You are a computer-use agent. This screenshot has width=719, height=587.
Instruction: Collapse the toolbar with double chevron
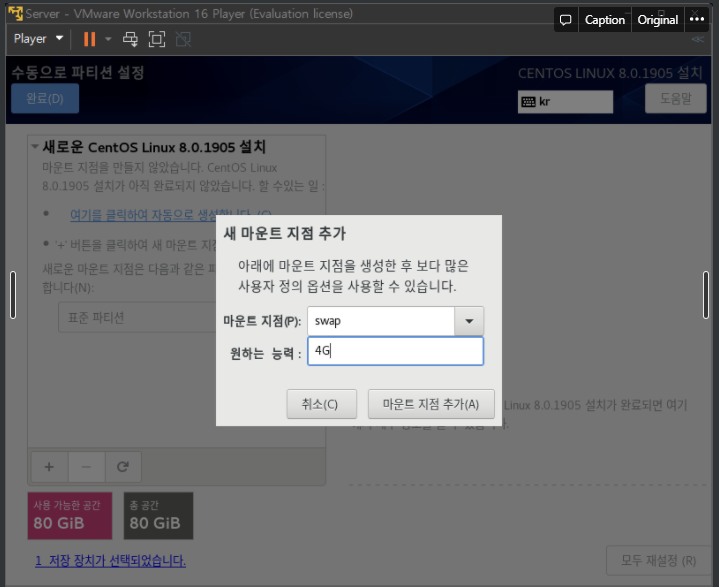click(x=697, y=39)
